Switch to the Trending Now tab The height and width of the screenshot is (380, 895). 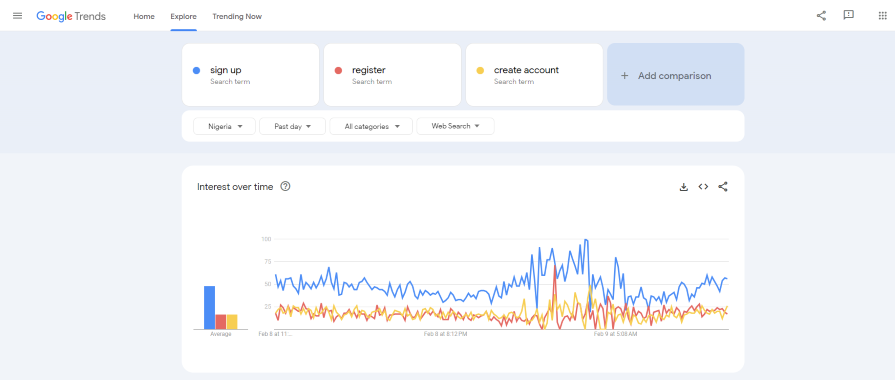[x=237, y=17]
